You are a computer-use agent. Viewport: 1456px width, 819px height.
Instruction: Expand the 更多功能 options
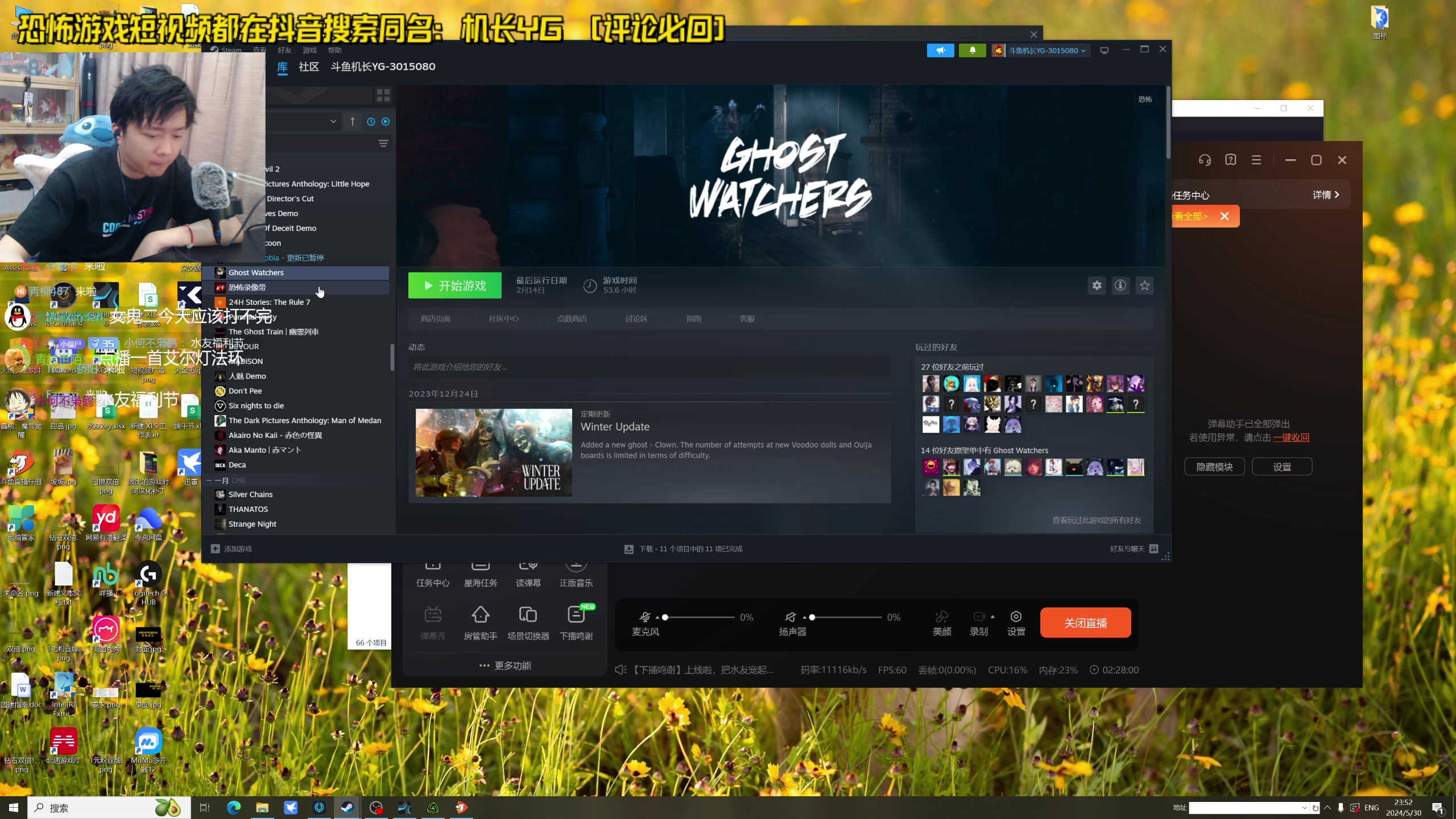click(x=505, y=665)
